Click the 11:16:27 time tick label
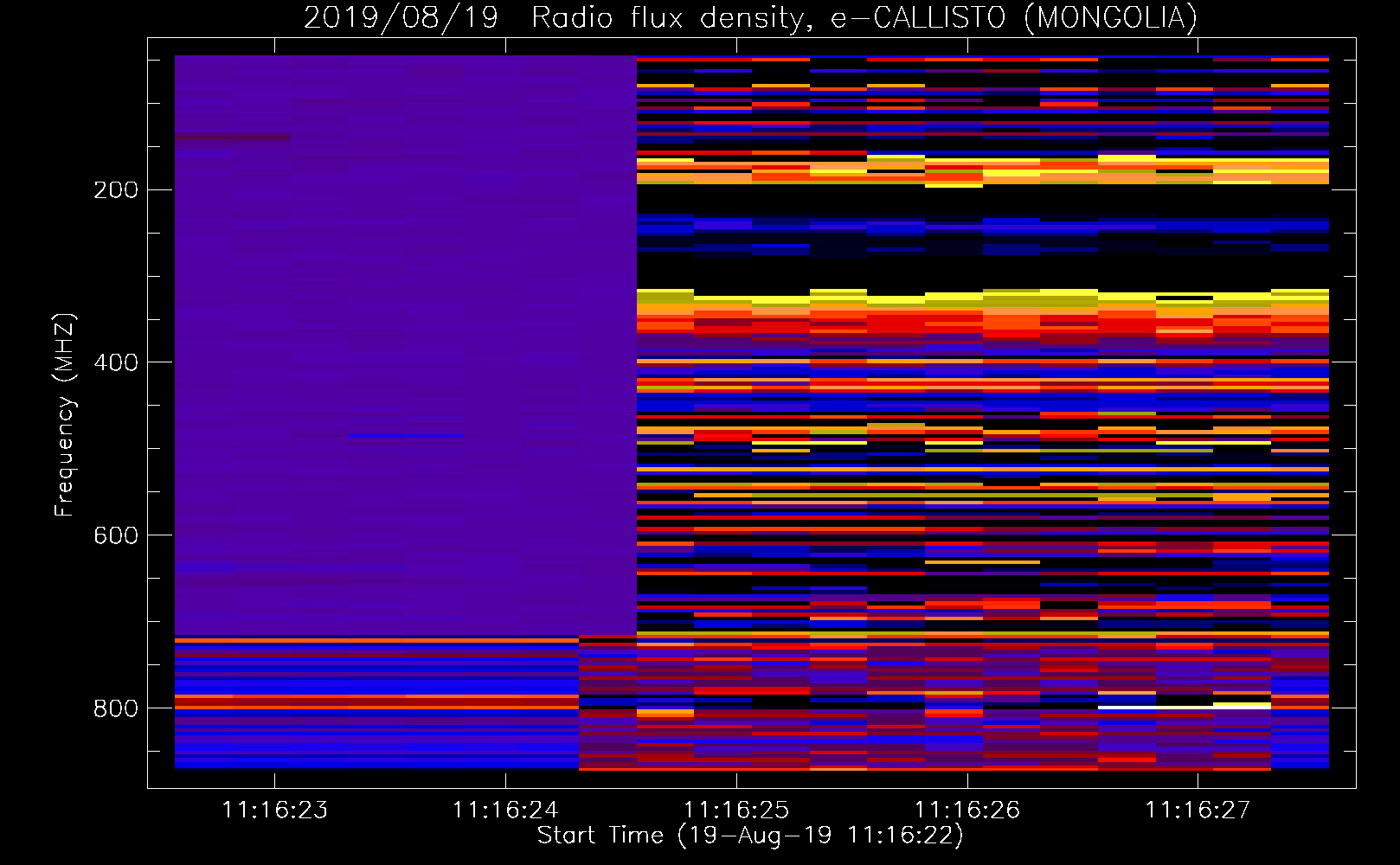Viewport: 1400px width, 865px height. (1198, 811)
